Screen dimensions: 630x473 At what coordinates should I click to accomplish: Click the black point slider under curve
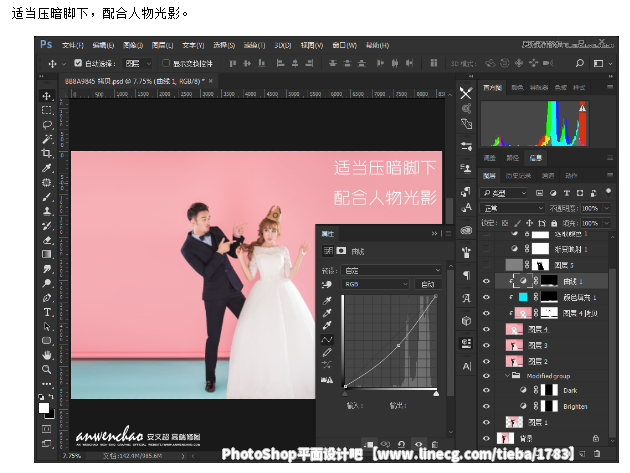(x=345, y=393)
